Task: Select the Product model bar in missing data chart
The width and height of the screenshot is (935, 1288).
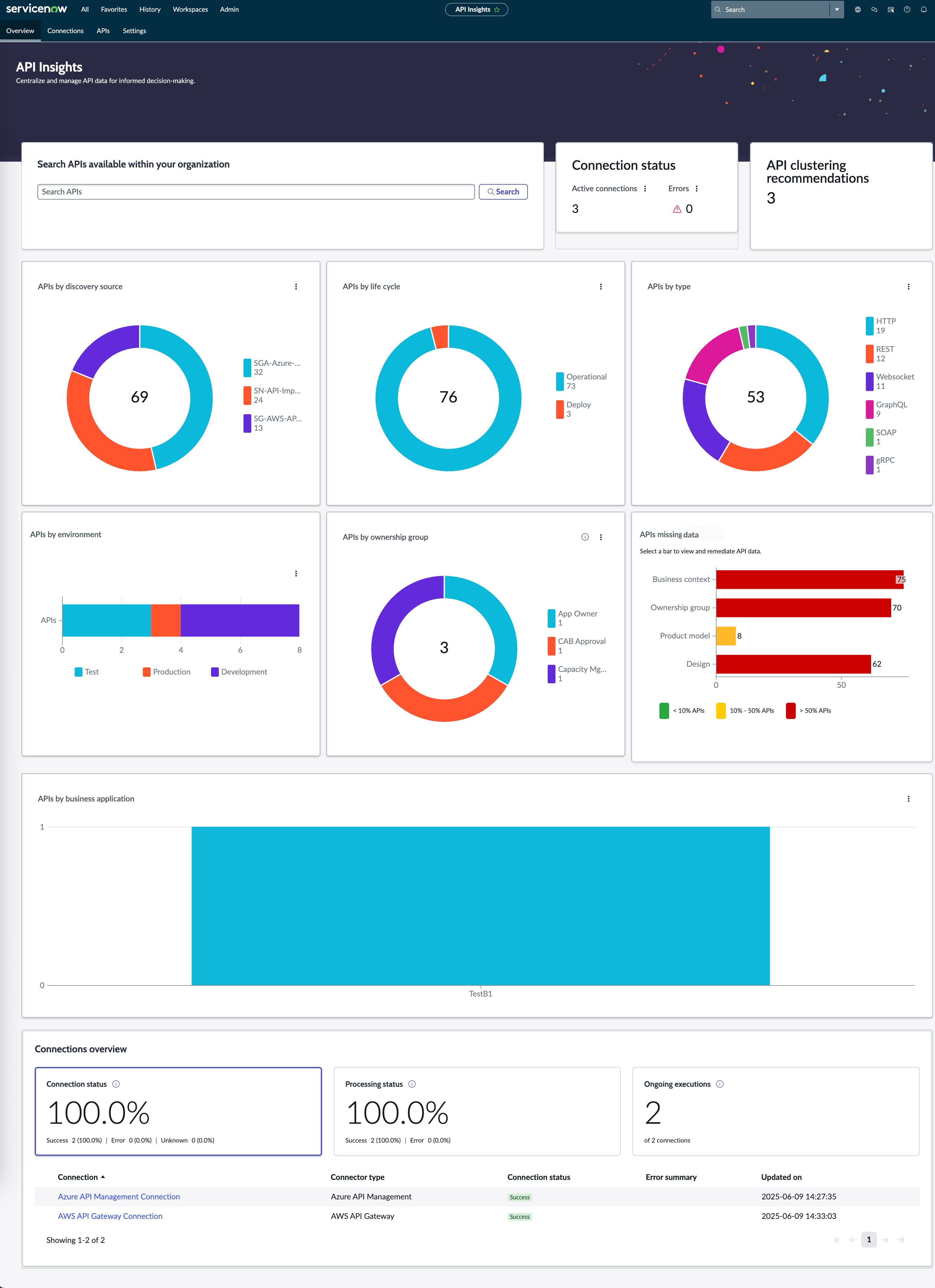Action: point(726,636)
